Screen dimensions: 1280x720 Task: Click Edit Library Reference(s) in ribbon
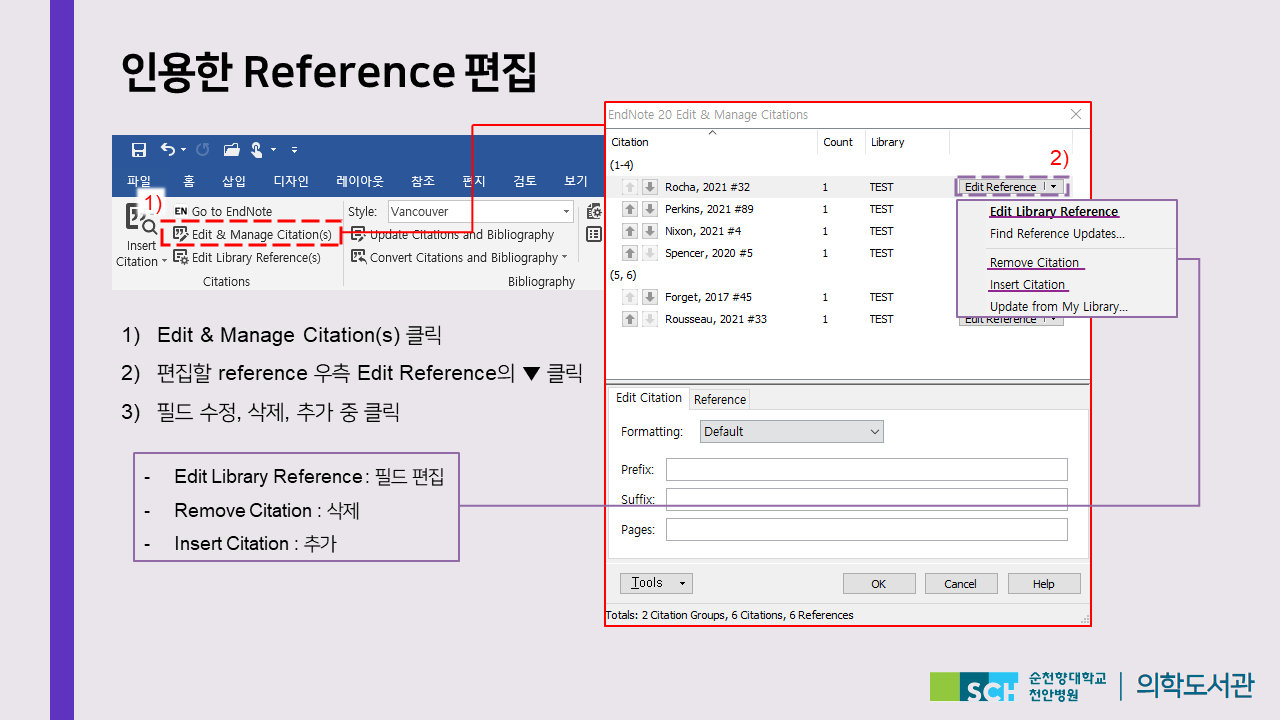coord(247,257)
